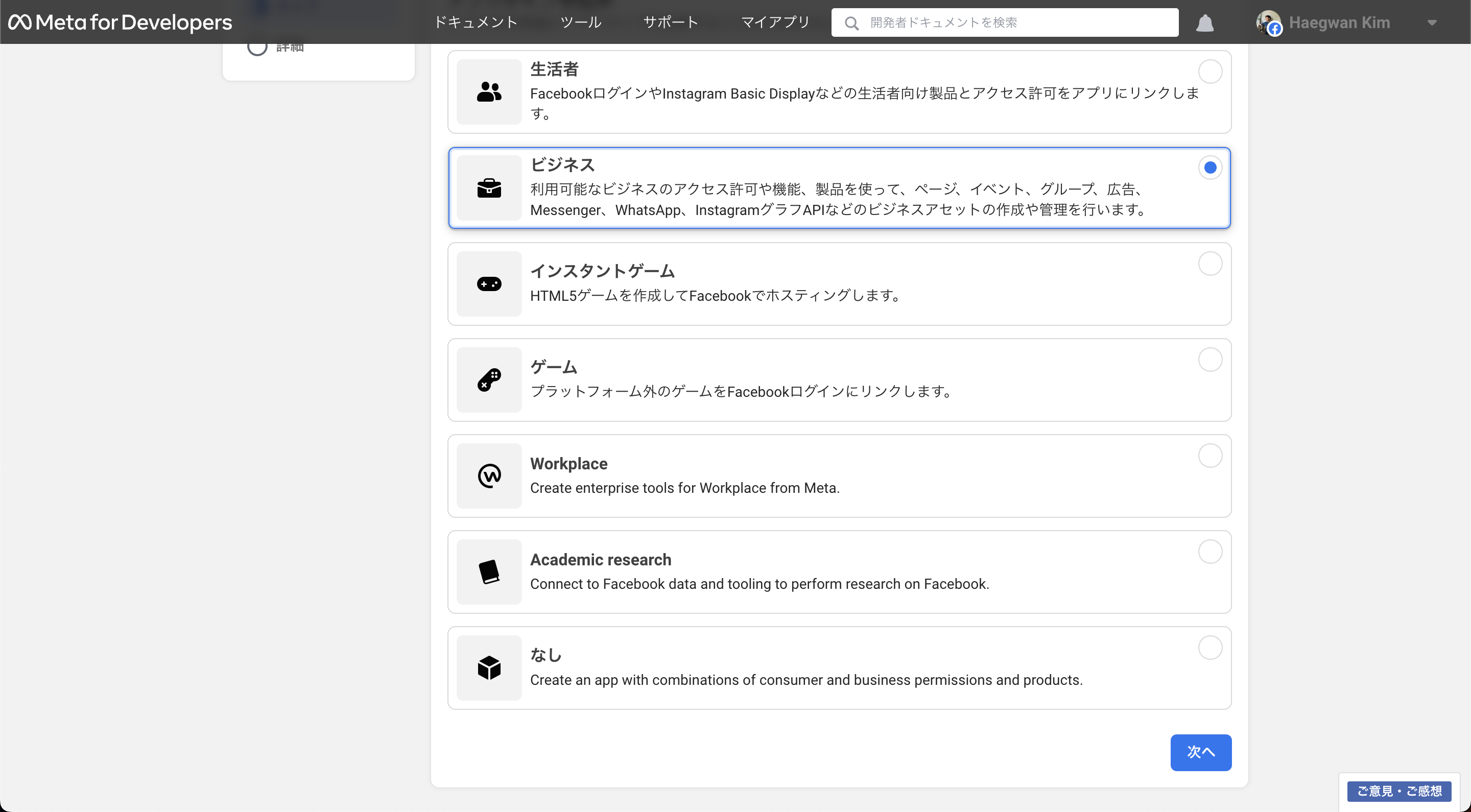The image size is (1471, 812).
Task: Select the Academic research radio button
Action: click(x=1209, y=552)
